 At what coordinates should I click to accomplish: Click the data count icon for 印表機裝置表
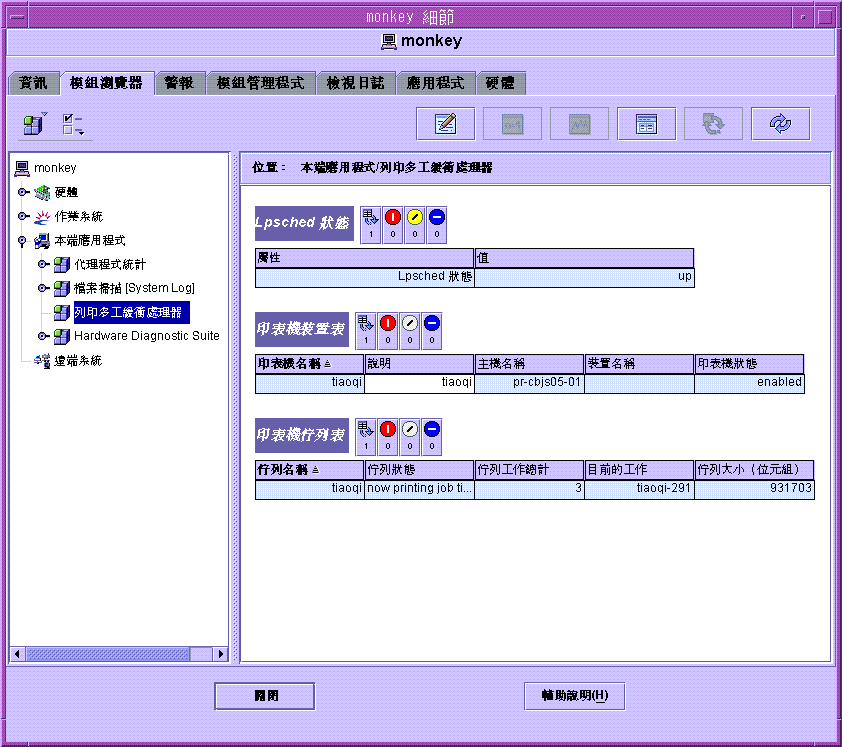(x=366, y=330)
